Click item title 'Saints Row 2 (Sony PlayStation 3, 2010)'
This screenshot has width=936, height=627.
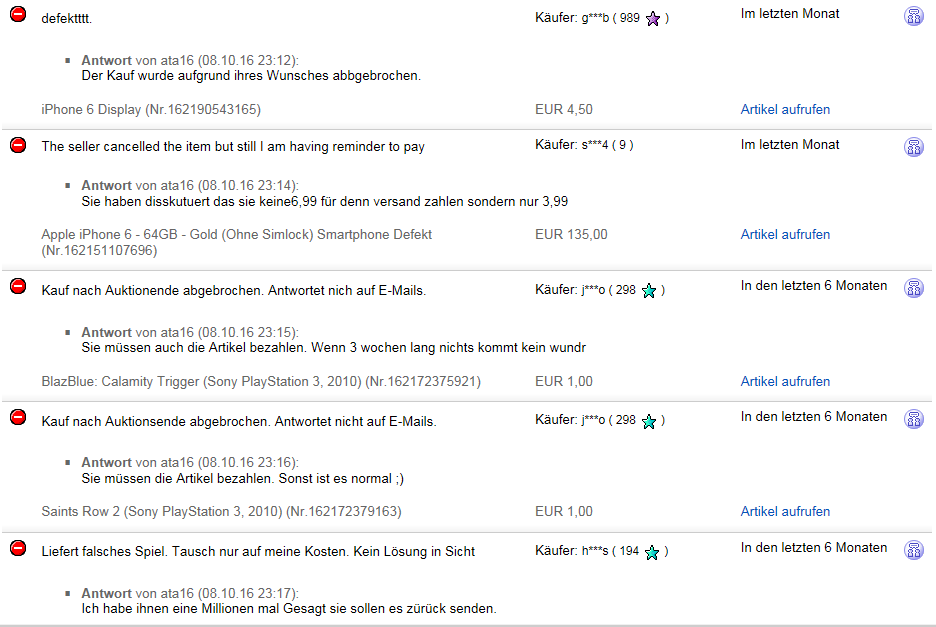(162, 511)
